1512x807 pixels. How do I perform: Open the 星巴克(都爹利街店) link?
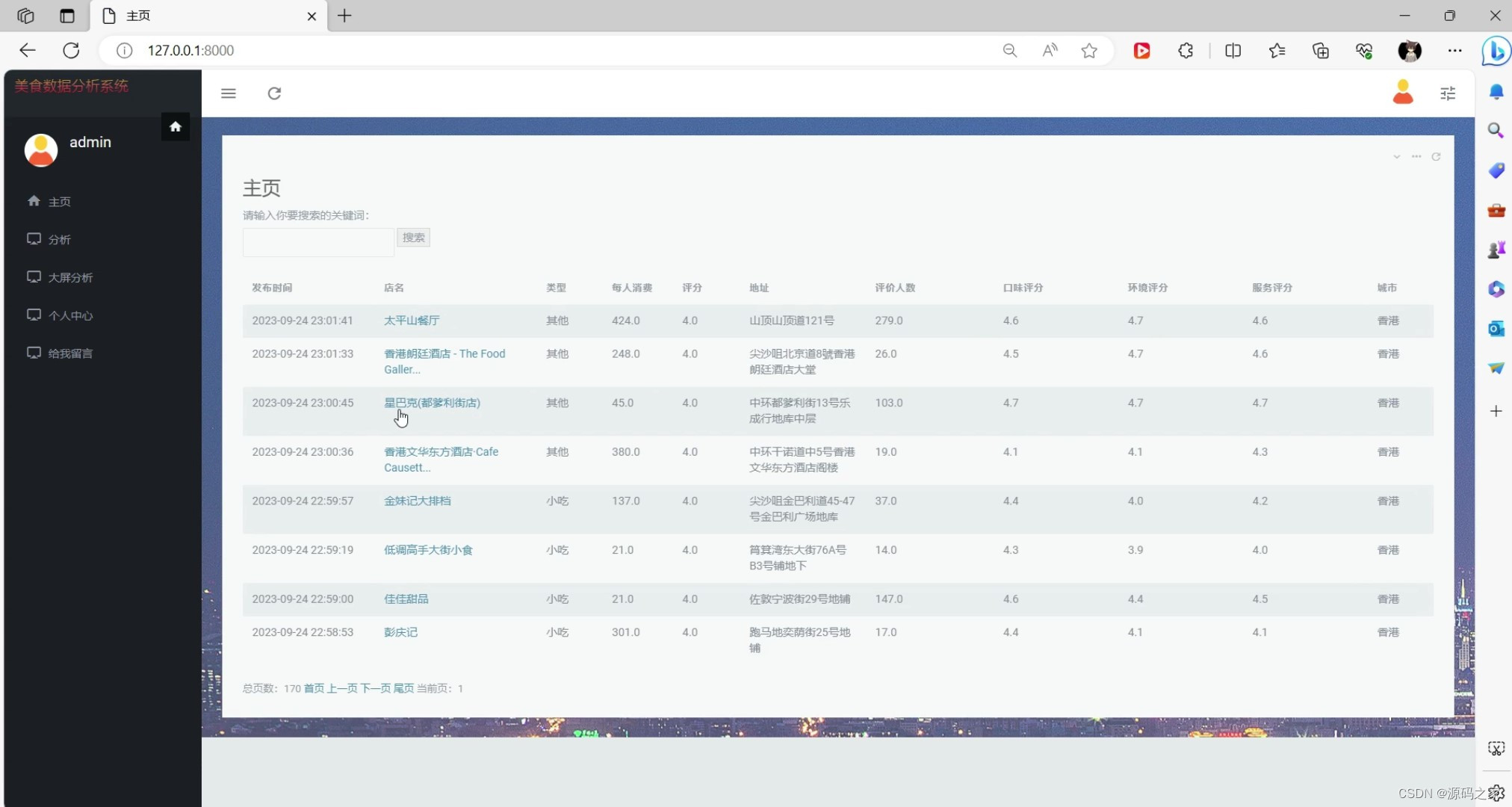tap(432, 403)
